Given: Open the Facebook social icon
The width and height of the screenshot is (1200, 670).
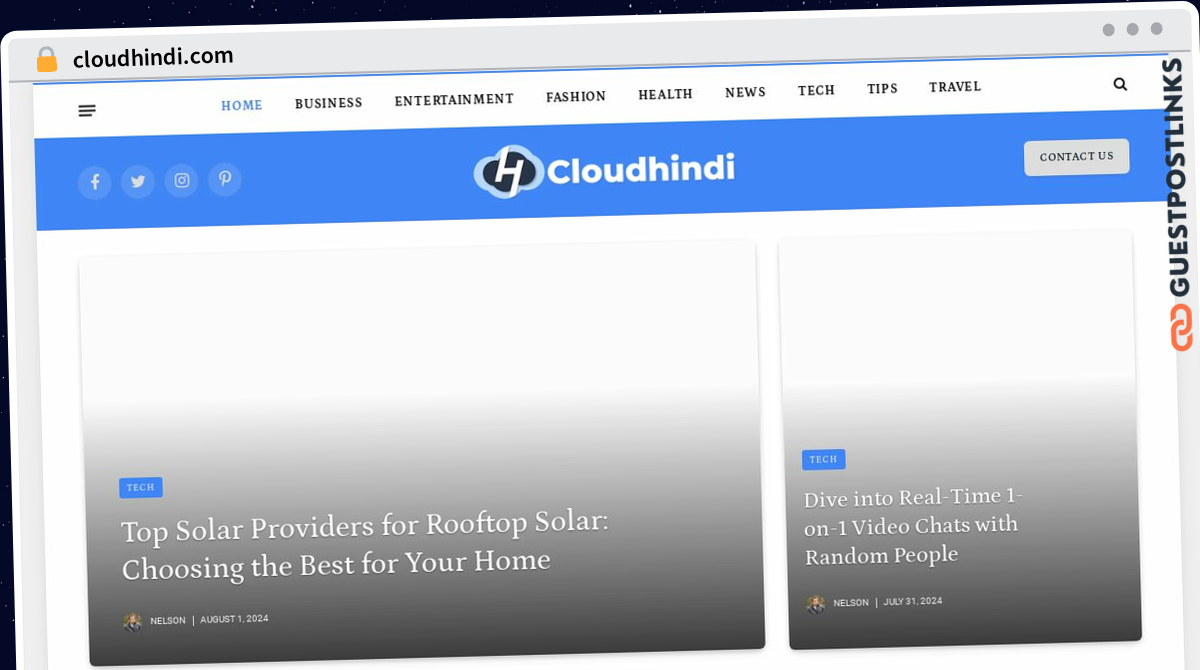Looking at the screenshot, I should click(x=95, y=182).
